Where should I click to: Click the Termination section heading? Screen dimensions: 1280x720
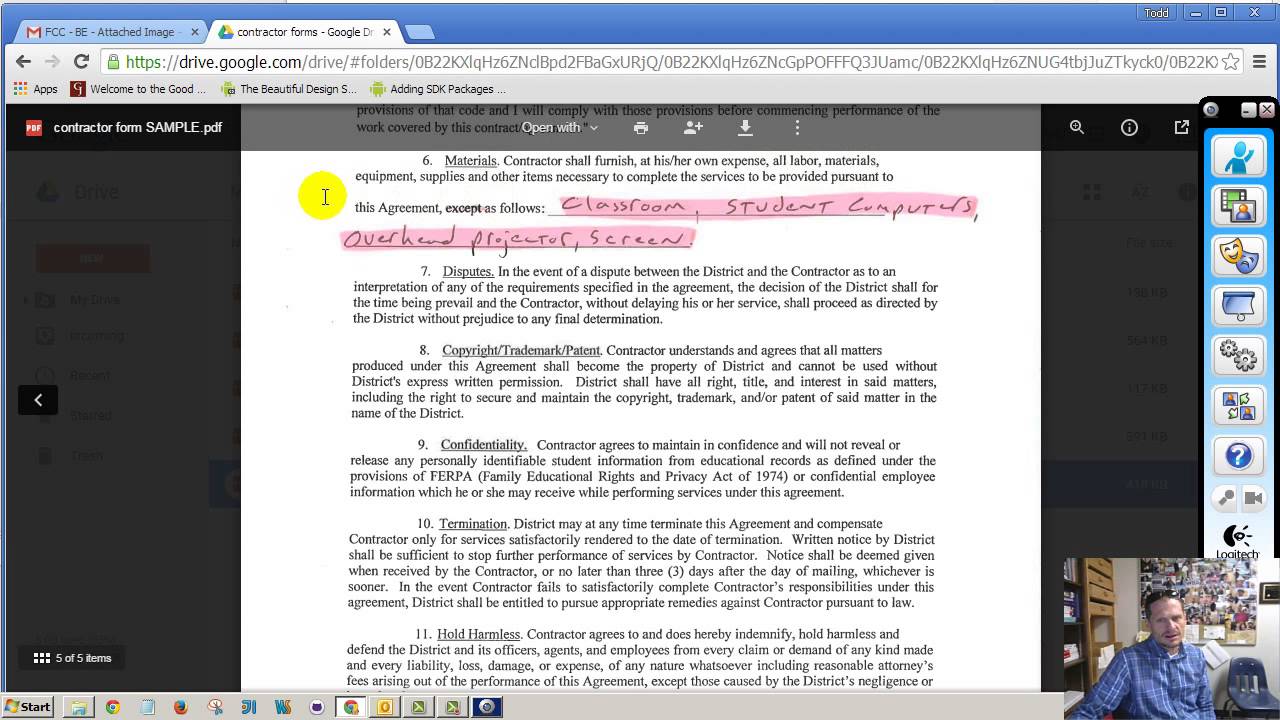(x=473, y=524)
